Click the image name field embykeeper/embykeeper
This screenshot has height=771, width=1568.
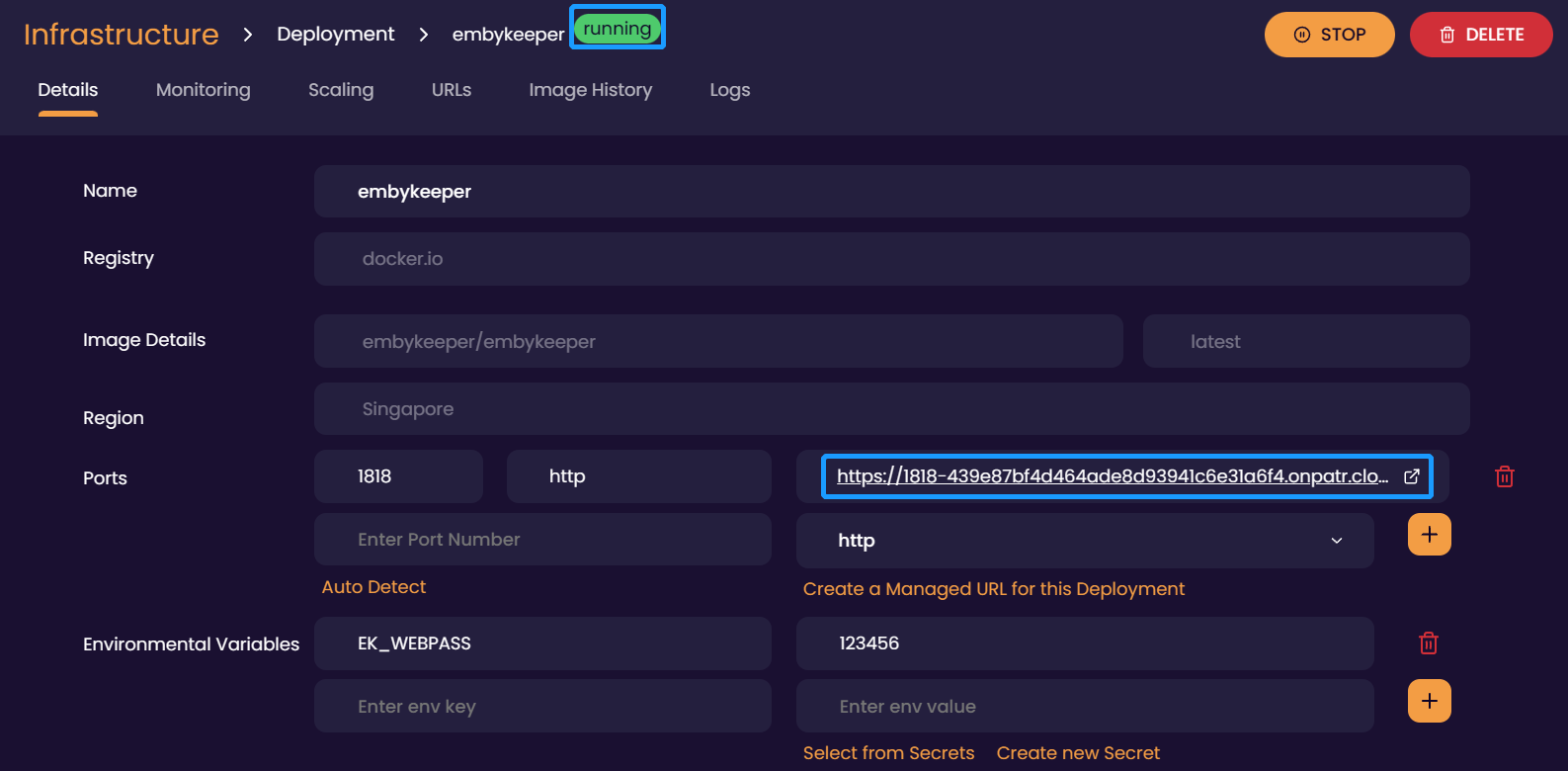(718, 341)
